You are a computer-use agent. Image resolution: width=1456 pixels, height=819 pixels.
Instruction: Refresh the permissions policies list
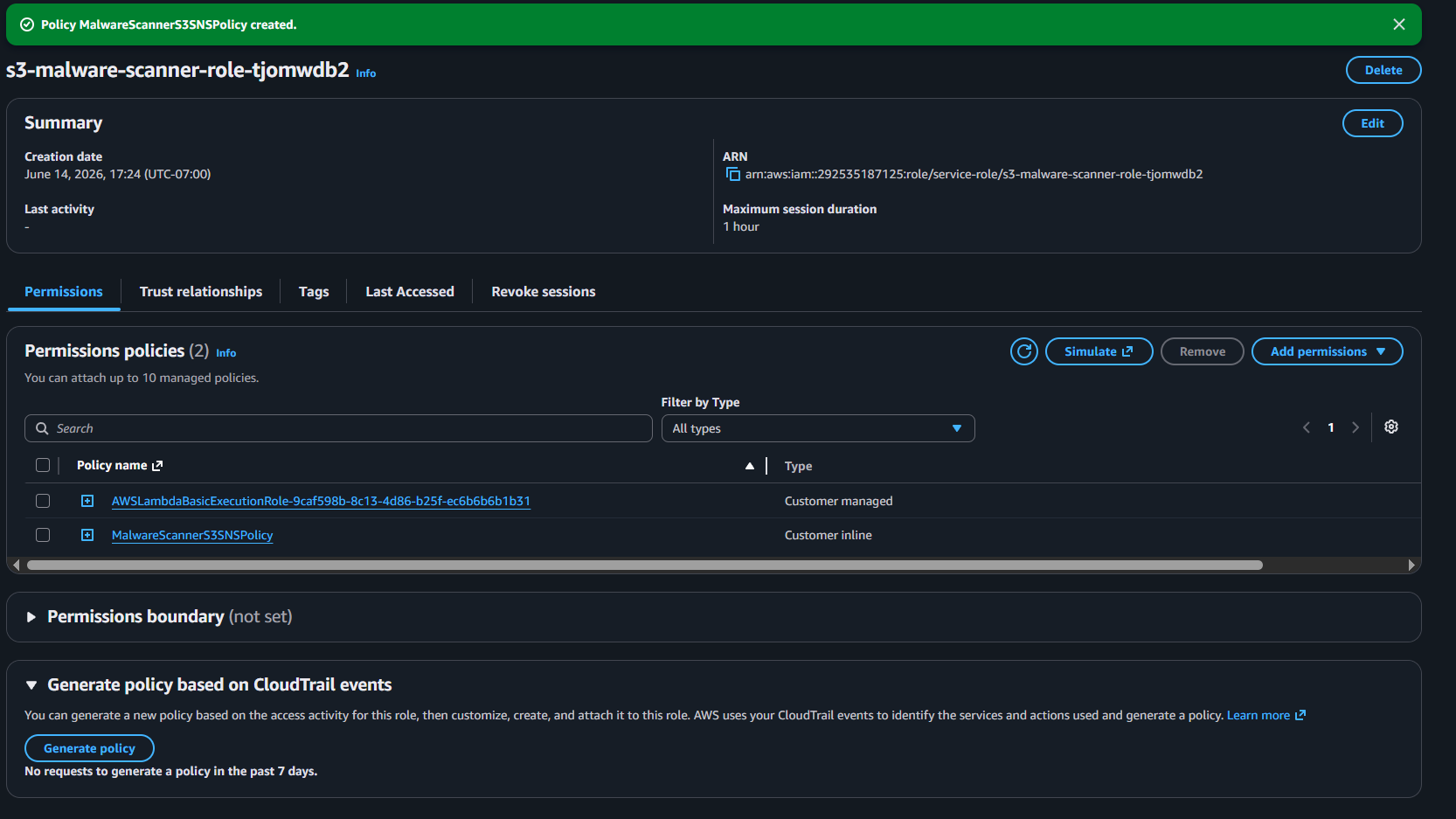click(1024, 351)
